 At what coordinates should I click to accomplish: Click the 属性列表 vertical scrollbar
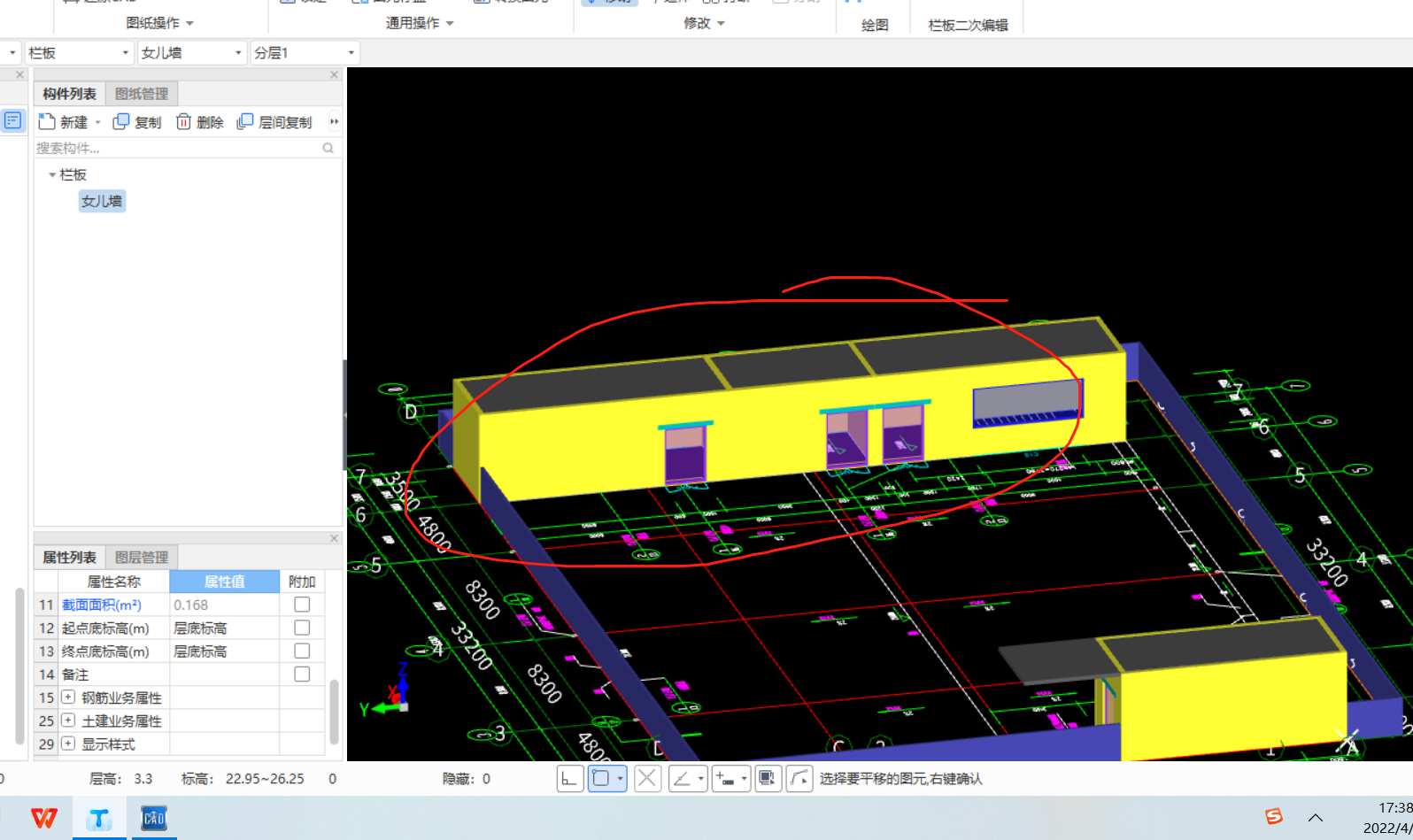click(x=334, y=711)
